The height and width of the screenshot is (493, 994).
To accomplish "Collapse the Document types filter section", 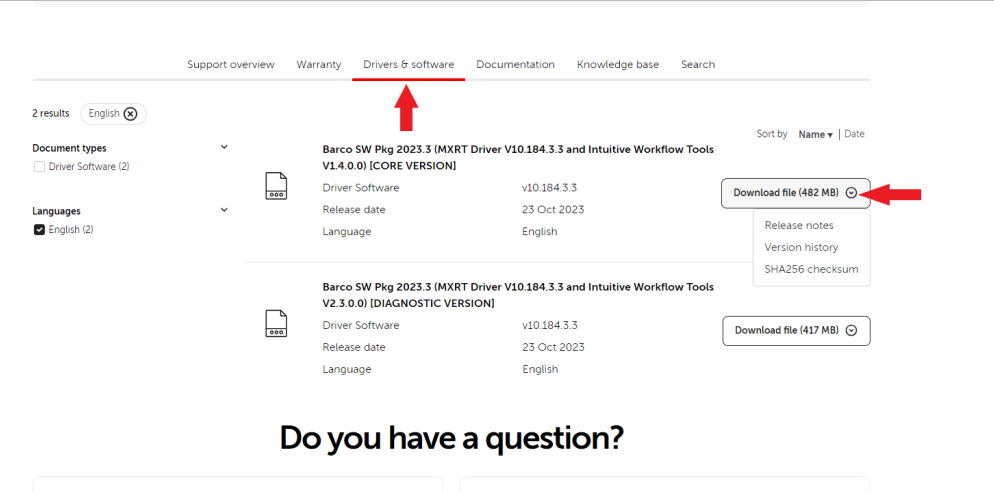I will (x=224, y=148).
